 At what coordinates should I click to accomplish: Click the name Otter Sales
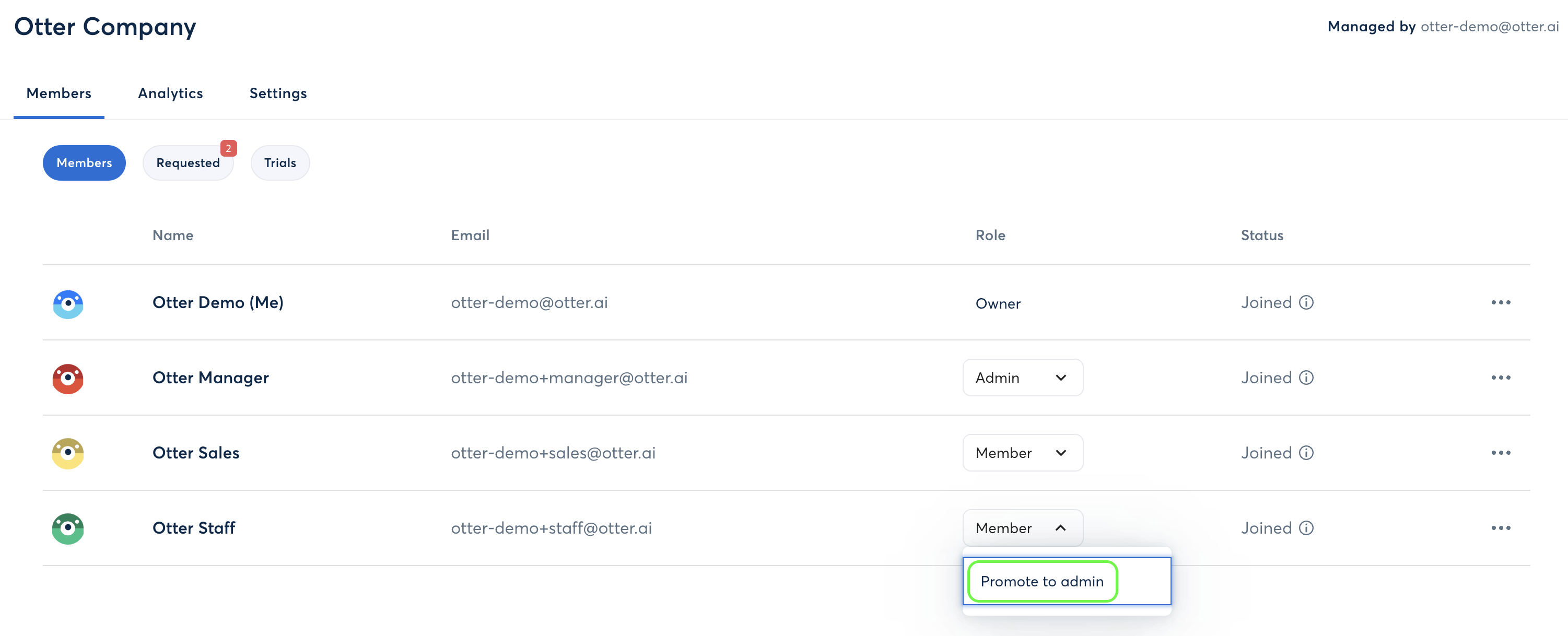point(196,453)
